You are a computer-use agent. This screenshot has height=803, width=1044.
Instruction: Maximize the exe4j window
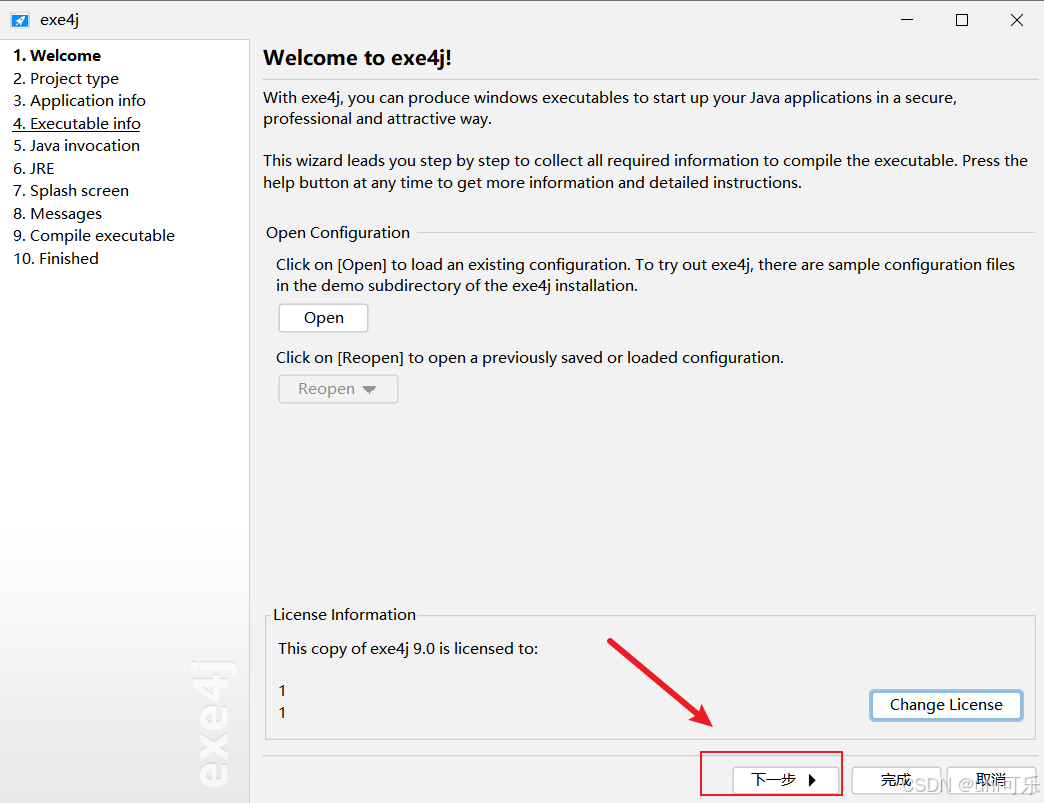click(x=962, y=20)
